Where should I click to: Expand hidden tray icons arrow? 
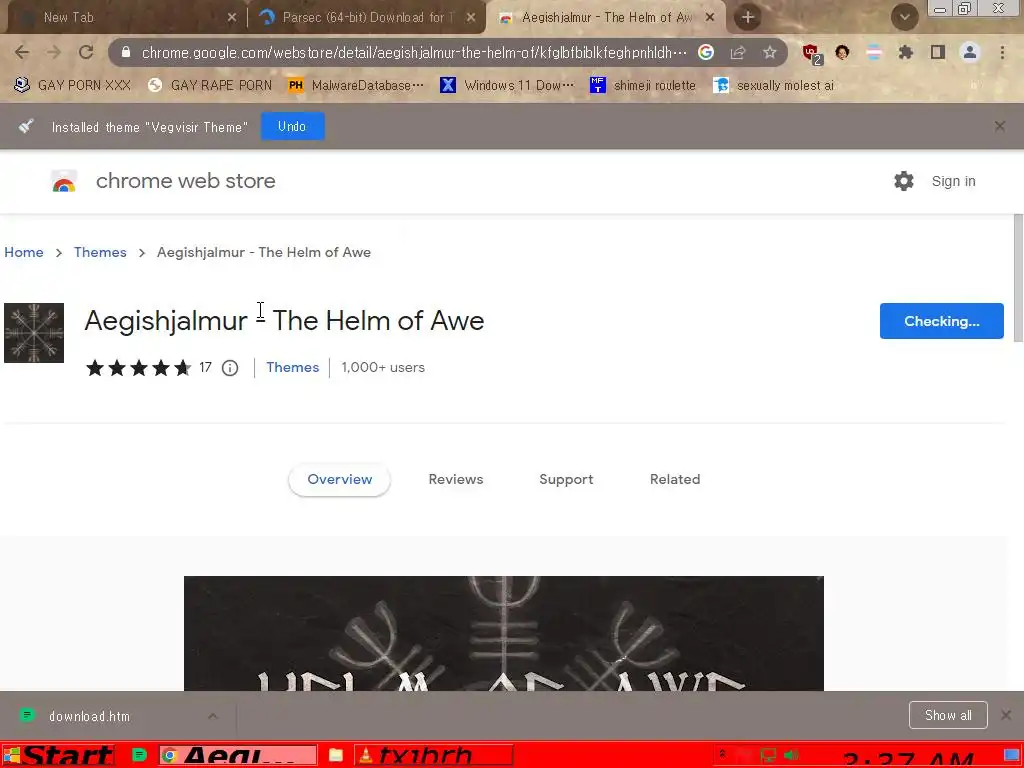(x=722, y=754)
